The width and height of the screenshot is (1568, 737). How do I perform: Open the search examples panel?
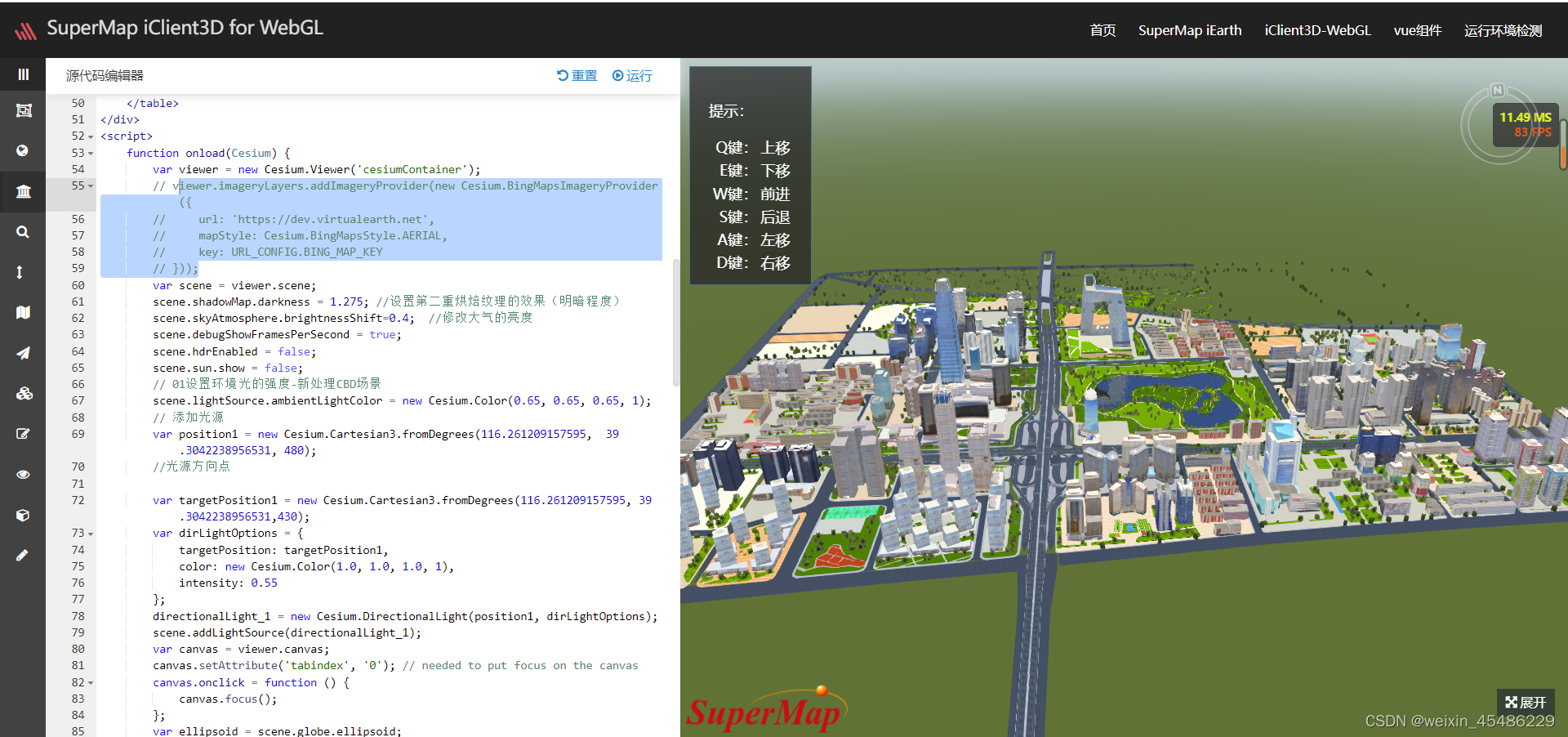coord(23,231)
